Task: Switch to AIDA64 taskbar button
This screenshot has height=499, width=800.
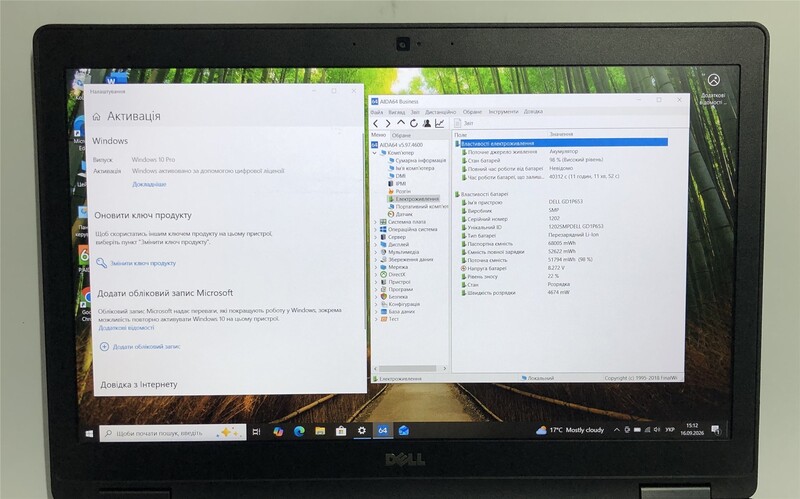Action: coord(383,431)
